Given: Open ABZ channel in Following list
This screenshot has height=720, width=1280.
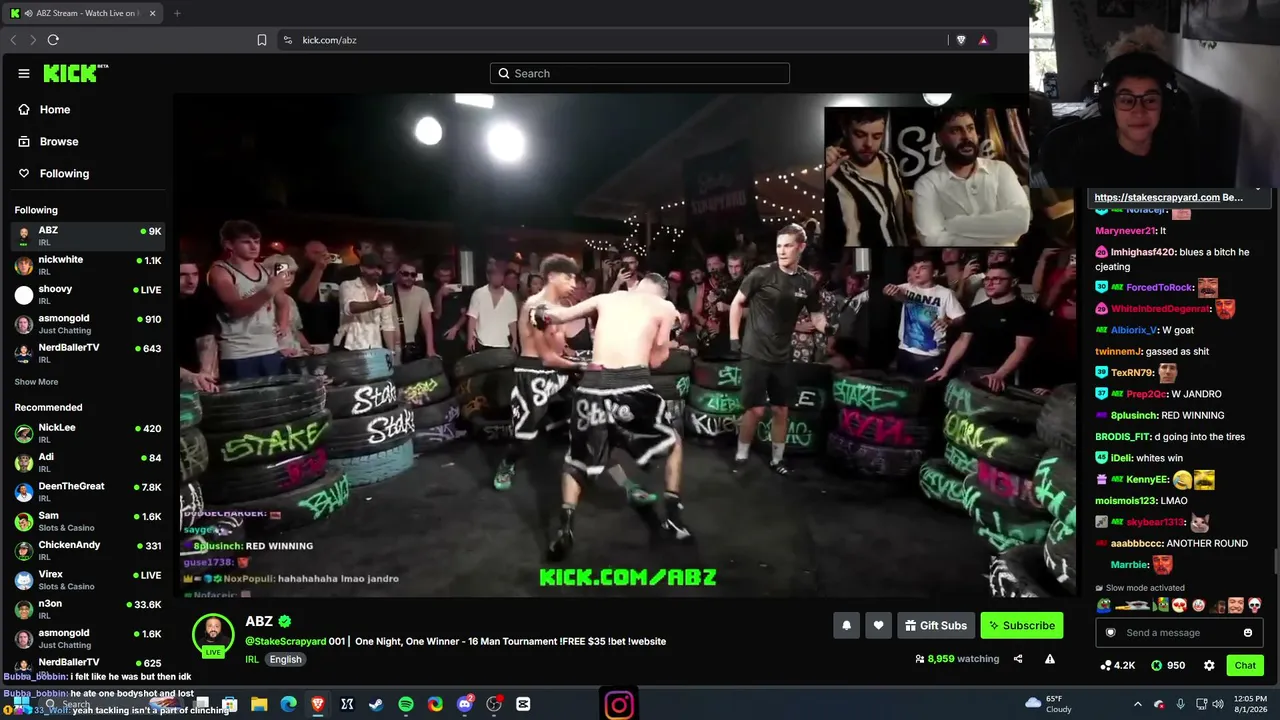Looking at the screenshot, I should pyautogui.click(x=88, y=236).
